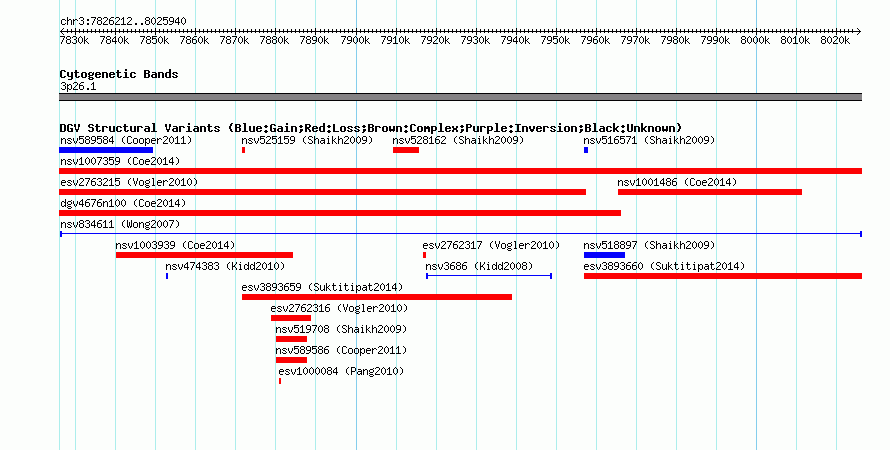This screenshot has width=890, height=450.
Task: Click the nsv1001486 (Coe2014) label
Action: (x=677, y=182)
